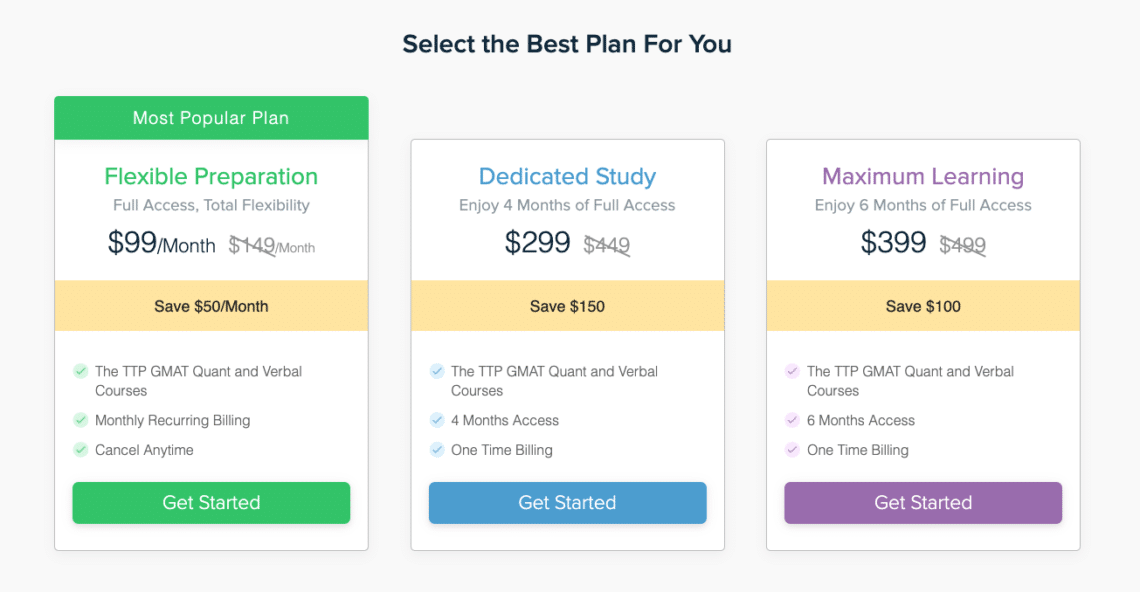Click blue checkmark beside Dedicated plan's TTP GMAT courses

[437, 371]
